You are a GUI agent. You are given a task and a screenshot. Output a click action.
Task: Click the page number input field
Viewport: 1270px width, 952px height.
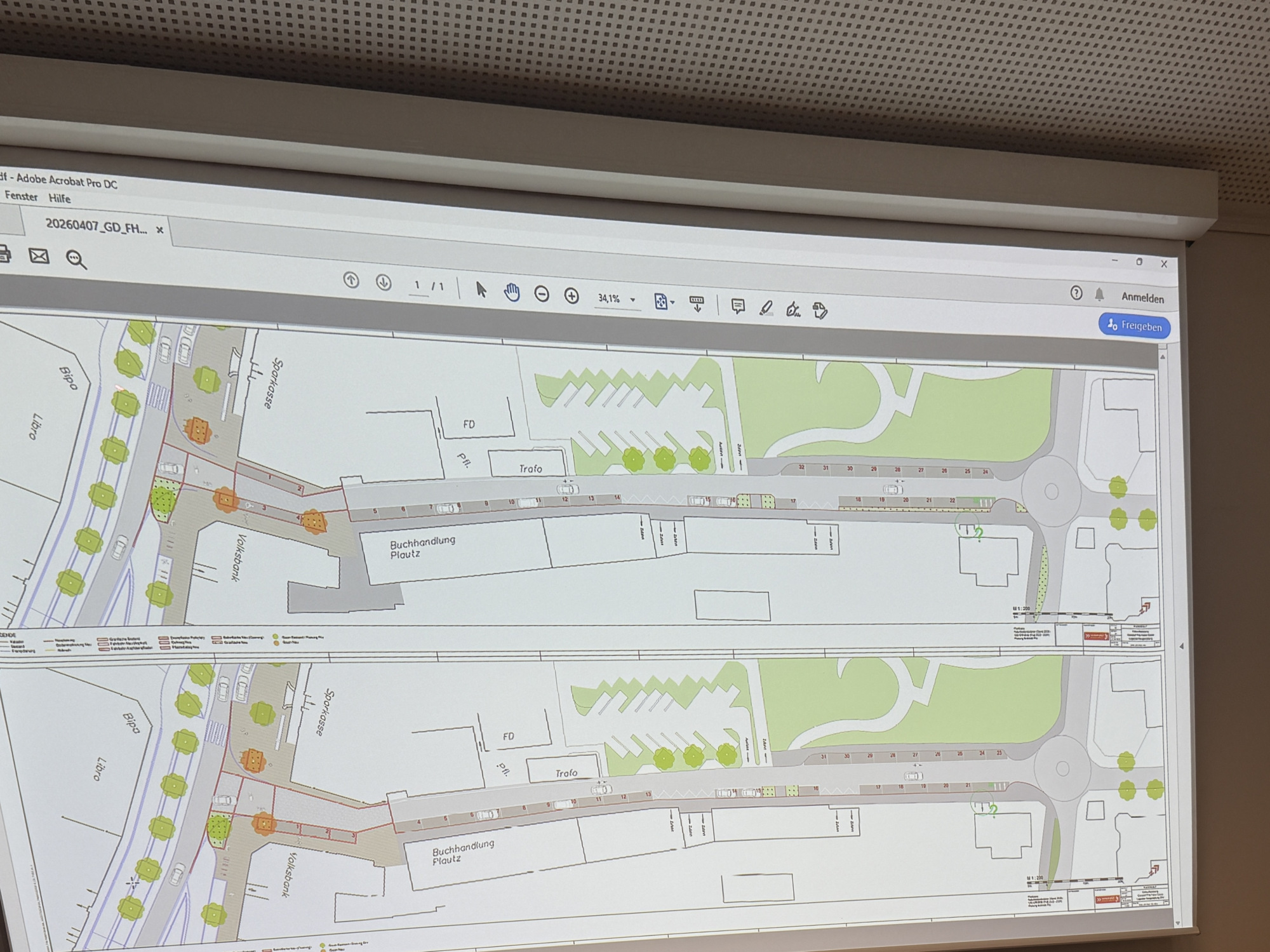pyautogui.click(x=417, y=285)
